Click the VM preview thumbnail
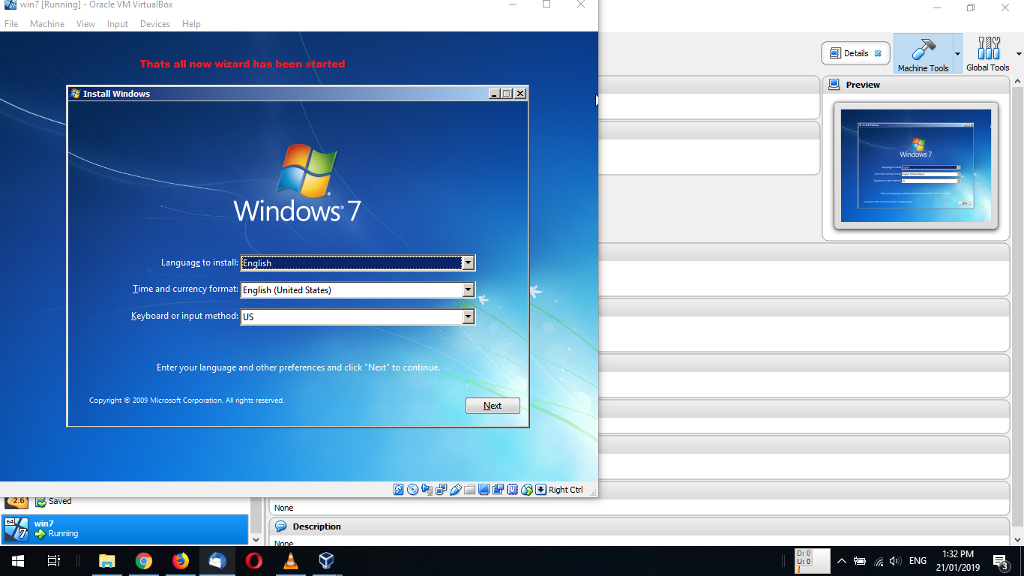Viewport: 1024px width, 576px height. point(915,166)
